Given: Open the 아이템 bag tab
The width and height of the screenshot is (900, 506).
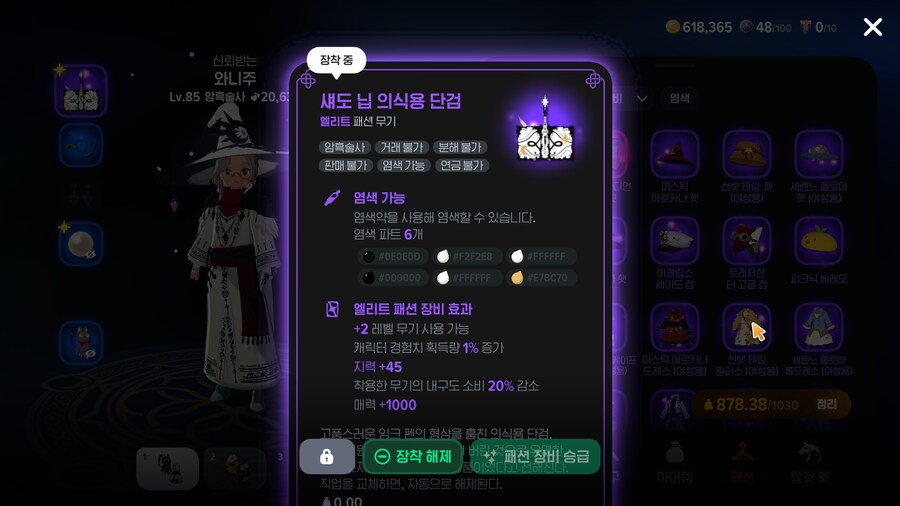Looking at the screenshot, I should [x=674, y=462].
